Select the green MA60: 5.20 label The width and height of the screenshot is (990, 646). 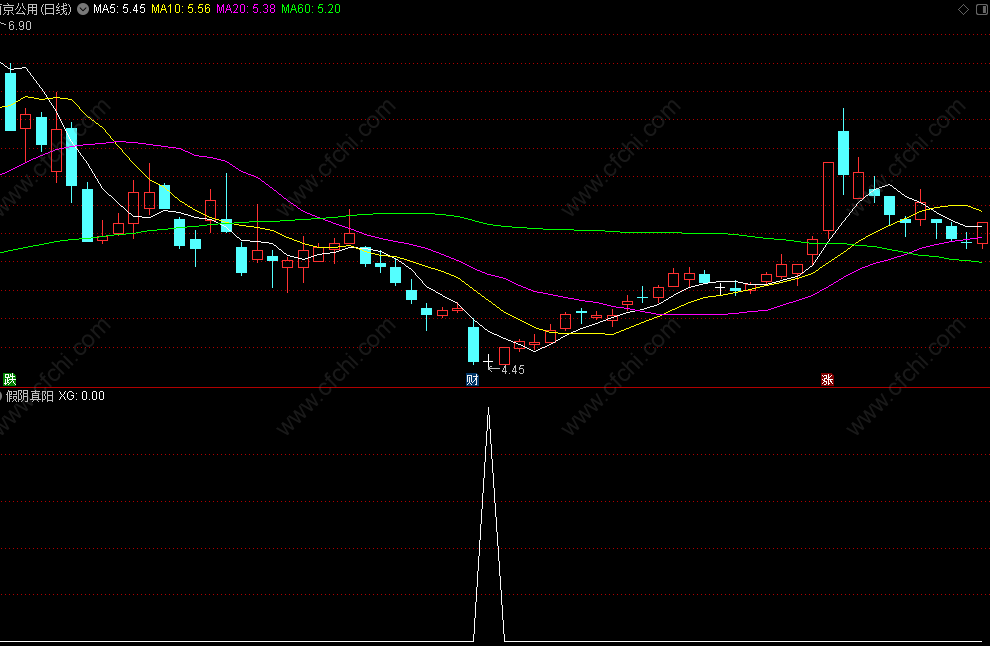pos(311,9)
